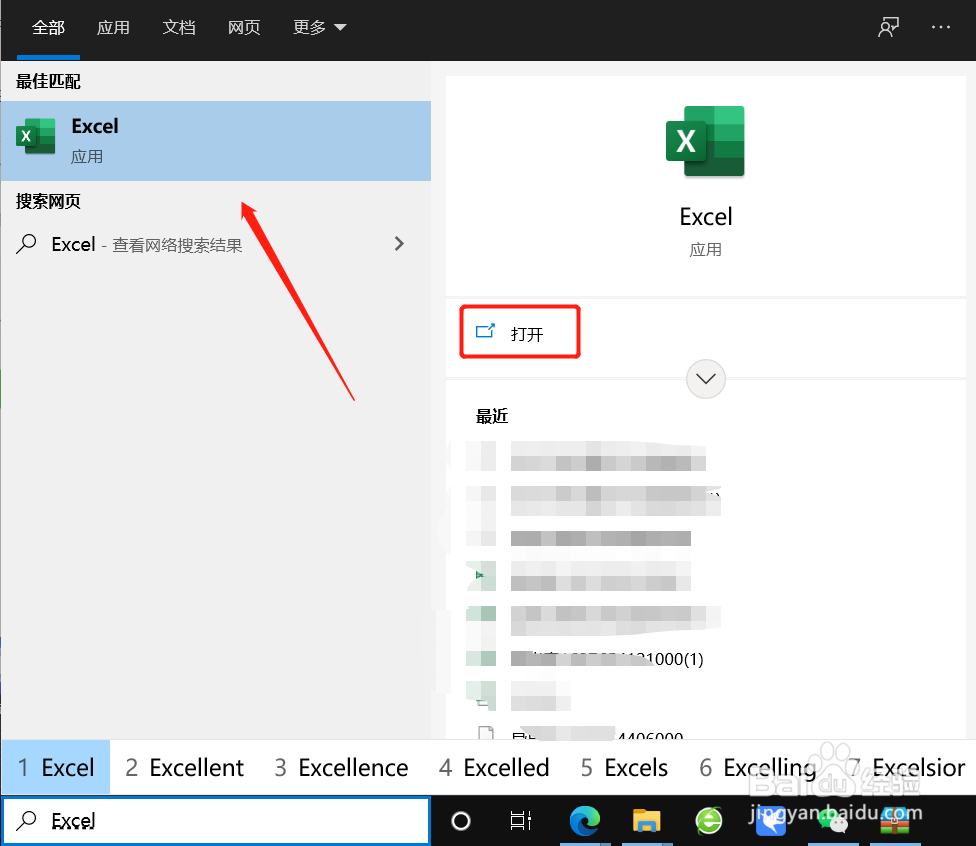The image size is (976, 846).
Task: Open File Explorer from the taskbar
Action: [x=647, y=820]
